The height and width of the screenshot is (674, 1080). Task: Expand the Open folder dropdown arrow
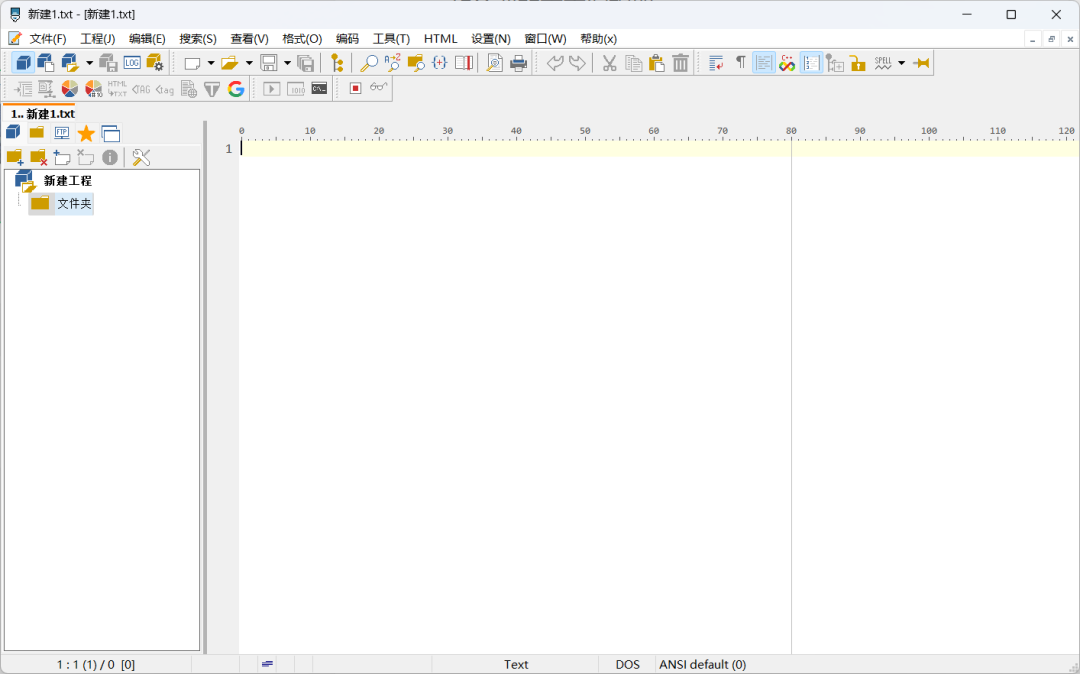[x=249, y=63]
